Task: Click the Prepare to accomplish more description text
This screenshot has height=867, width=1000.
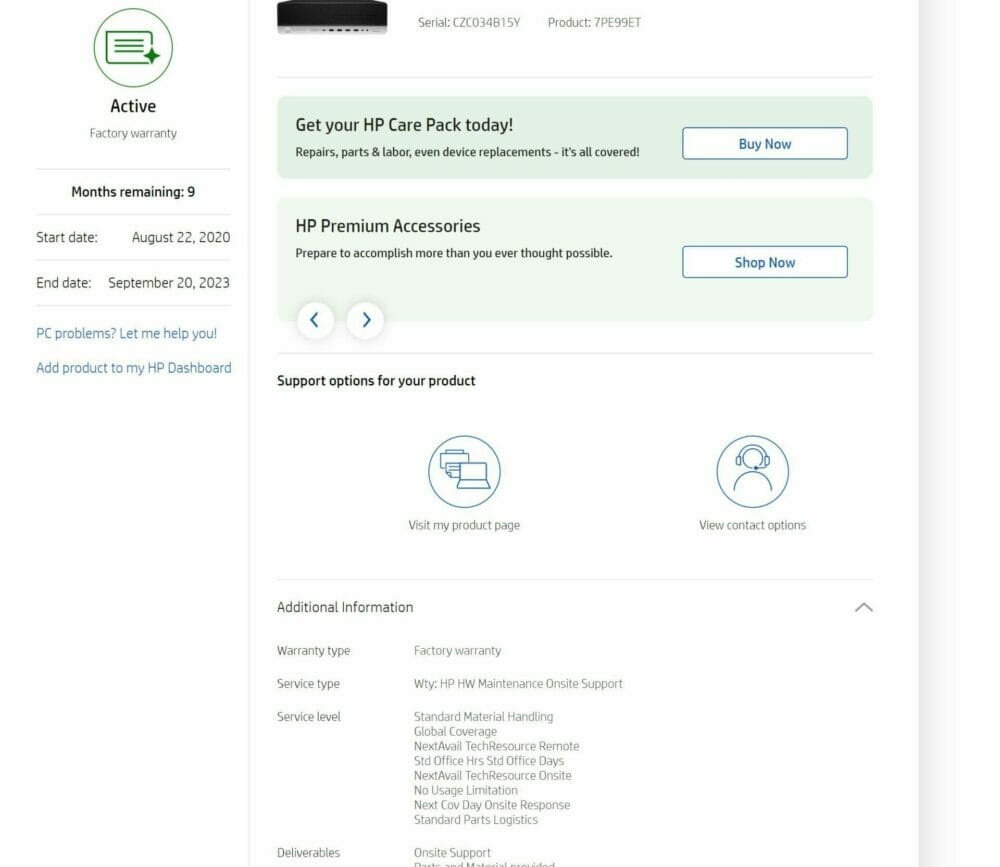Action: (453, 253)
